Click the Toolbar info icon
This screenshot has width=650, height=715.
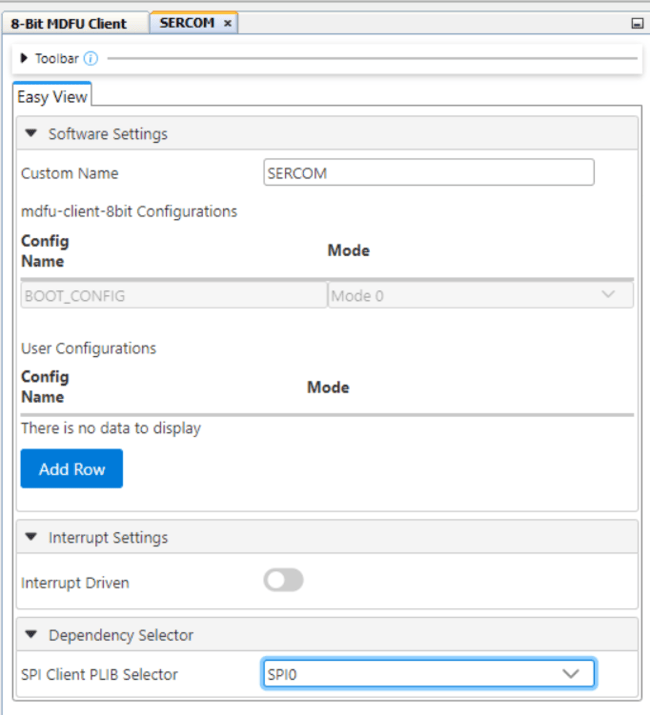pos(91,59)
